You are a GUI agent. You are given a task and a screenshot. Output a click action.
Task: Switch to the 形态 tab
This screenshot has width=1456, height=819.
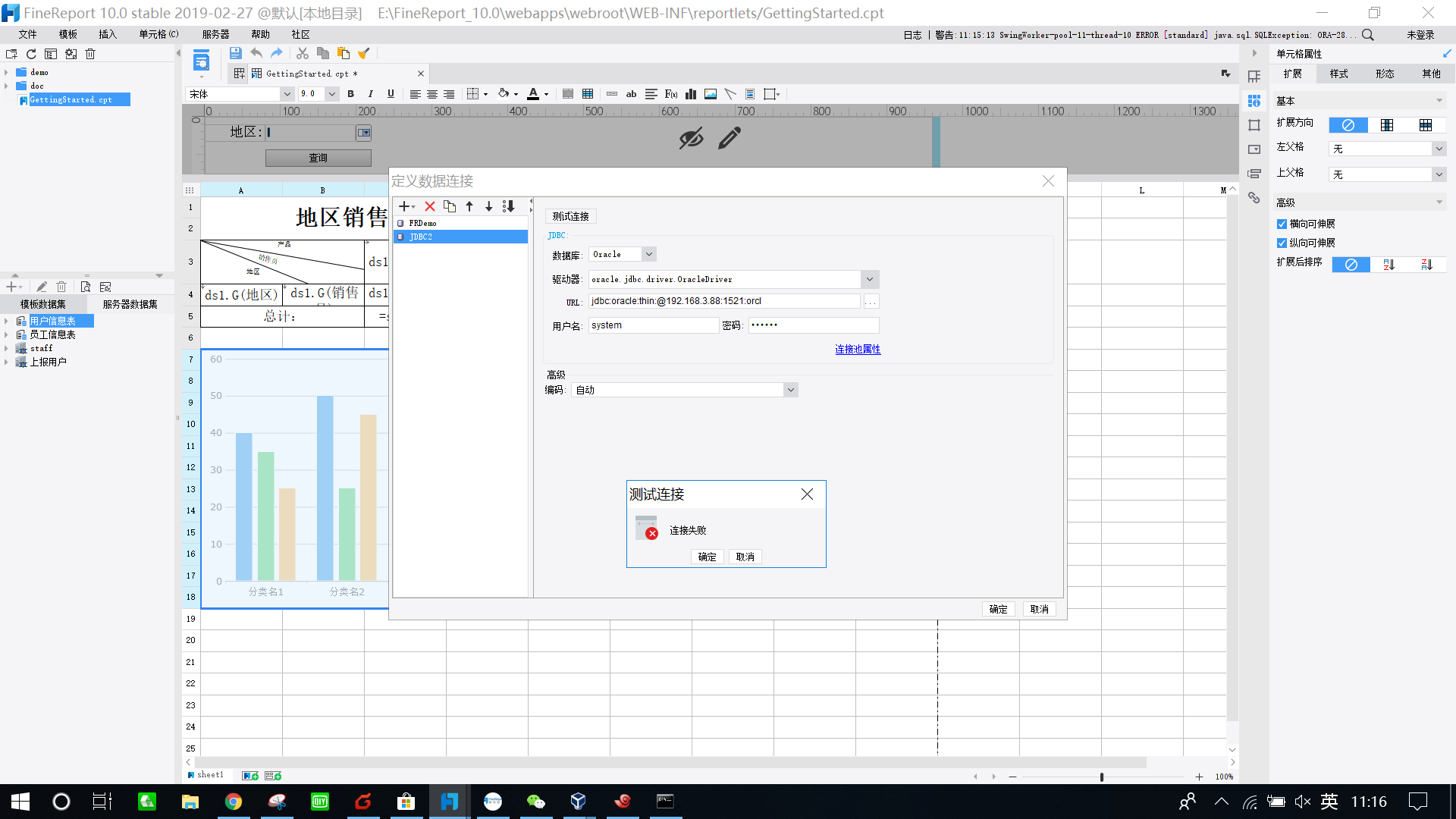pyautogui.click(x=1385, y=74)
